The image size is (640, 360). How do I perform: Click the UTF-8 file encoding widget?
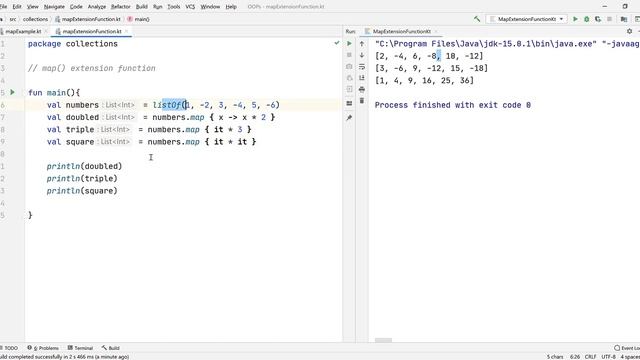pos(609,356)
